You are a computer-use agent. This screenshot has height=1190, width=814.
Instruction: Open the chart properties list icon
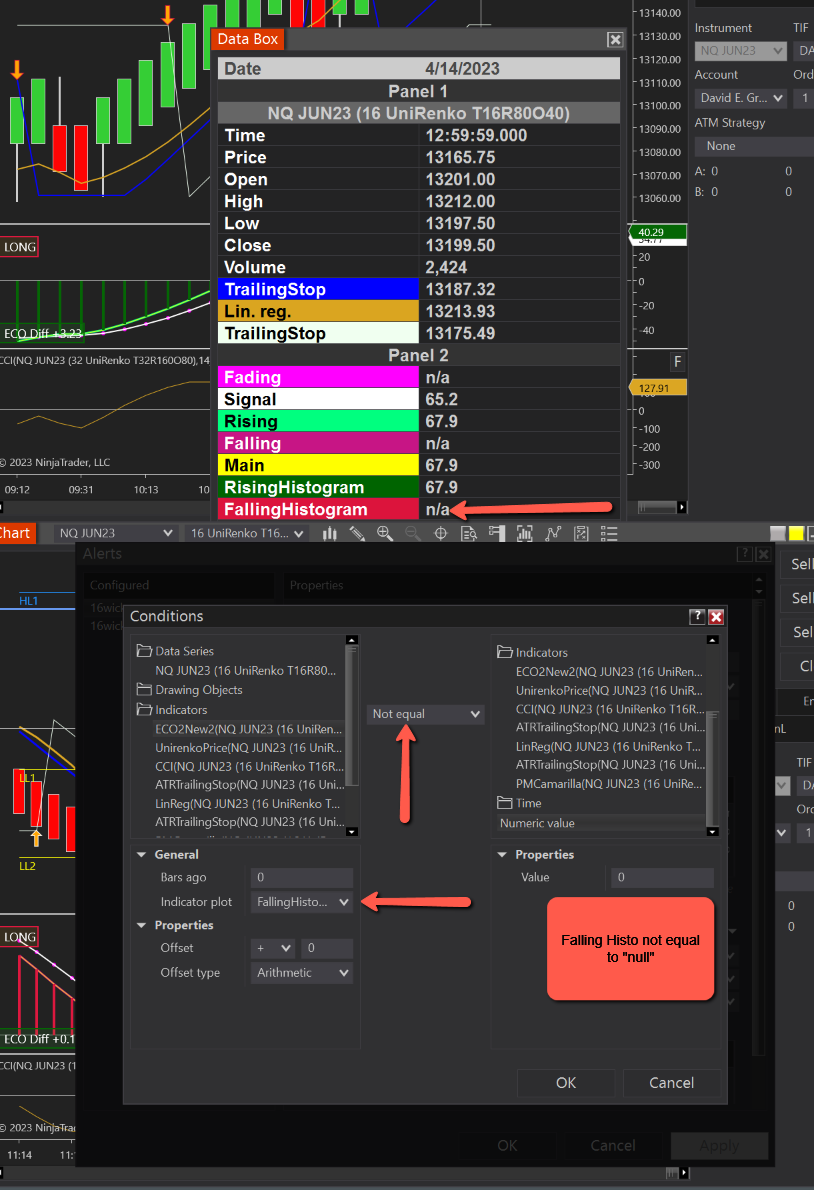[x=608, y=534]
